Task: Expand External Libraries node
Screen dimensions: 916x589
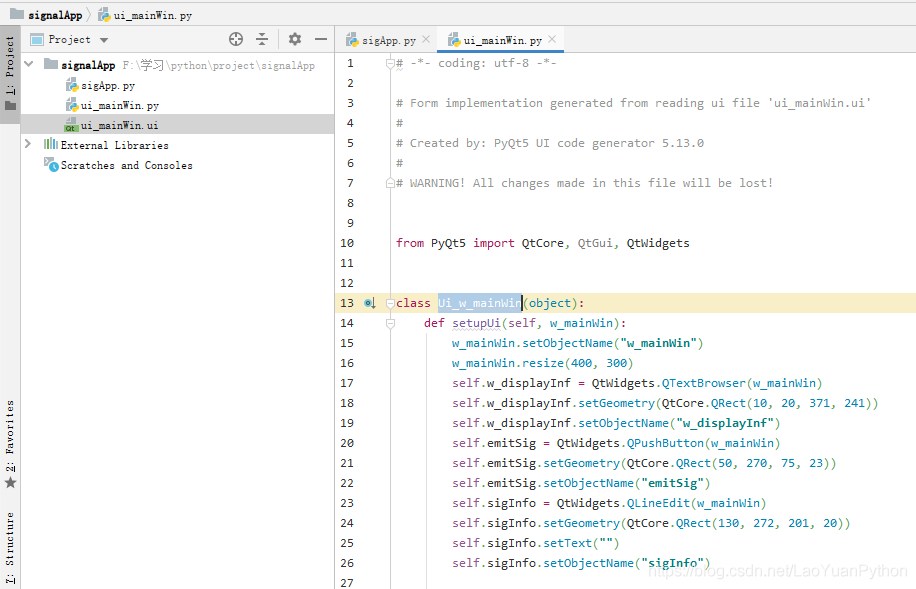Action: (27, 144)
